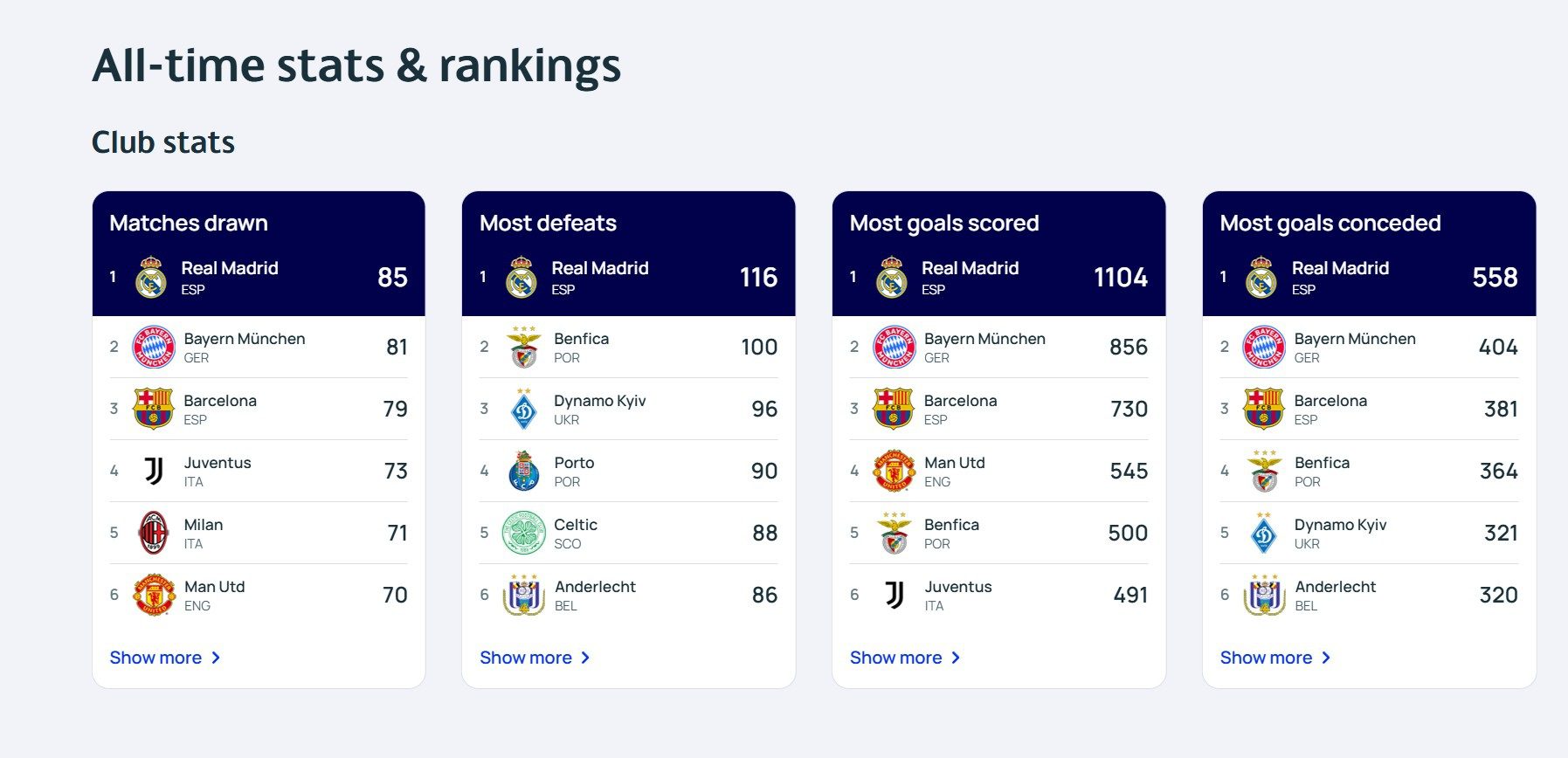The image size is (1568, 758).
Task: Show more clubs in Most goals scored
Action: [906, 658]
